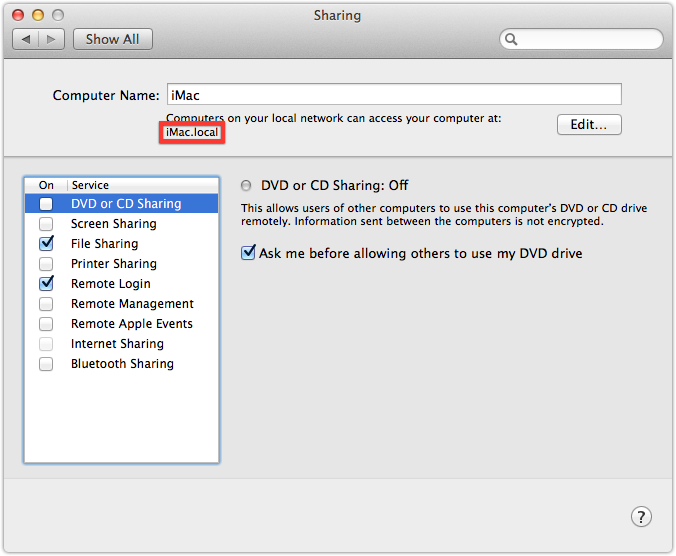The image size is (676, 556).
Task: Tick the Internet Sharing checkbox
Action: (46, 344)
